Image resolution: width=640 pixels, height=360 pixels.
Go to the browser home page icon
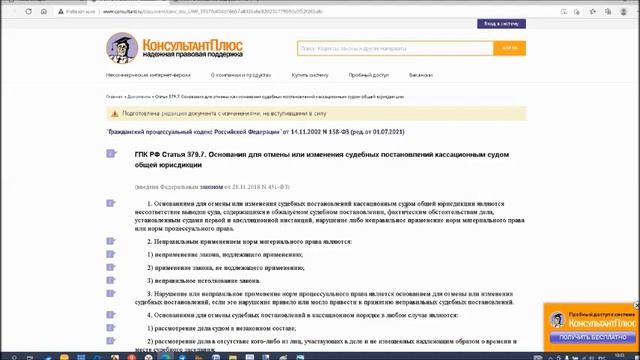(x=44, y=11)
